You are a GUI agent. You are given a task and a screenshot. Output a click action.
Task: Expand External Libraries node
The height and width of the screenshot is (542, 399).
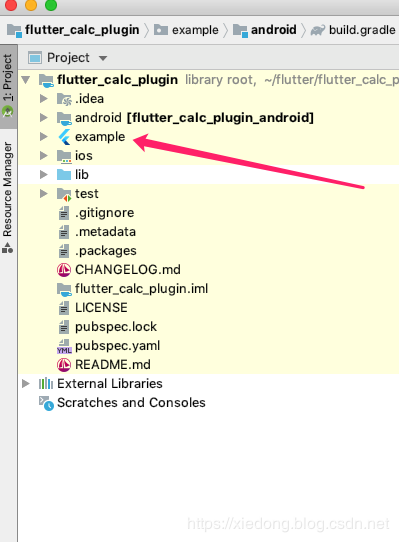click(x=26, y=384)
